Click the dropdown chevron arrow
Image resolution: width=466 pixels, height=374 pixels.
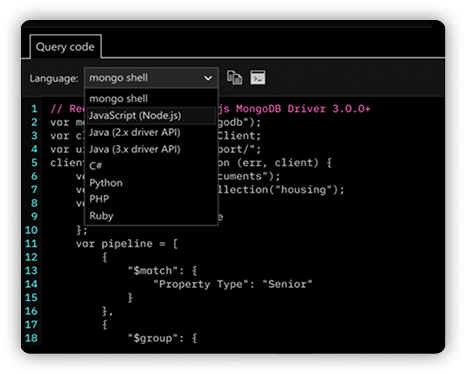point(208,78)
